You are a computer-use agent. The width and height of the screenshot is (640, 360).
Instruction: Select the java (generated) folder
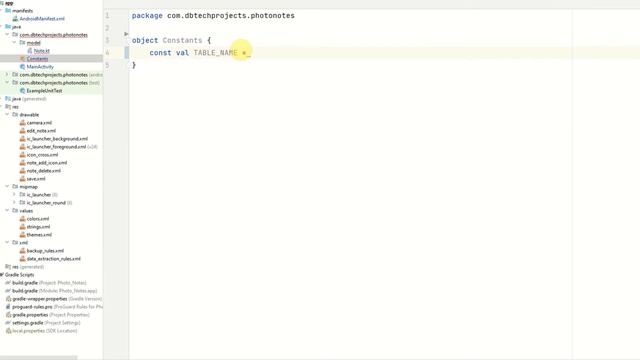point(29,99)
